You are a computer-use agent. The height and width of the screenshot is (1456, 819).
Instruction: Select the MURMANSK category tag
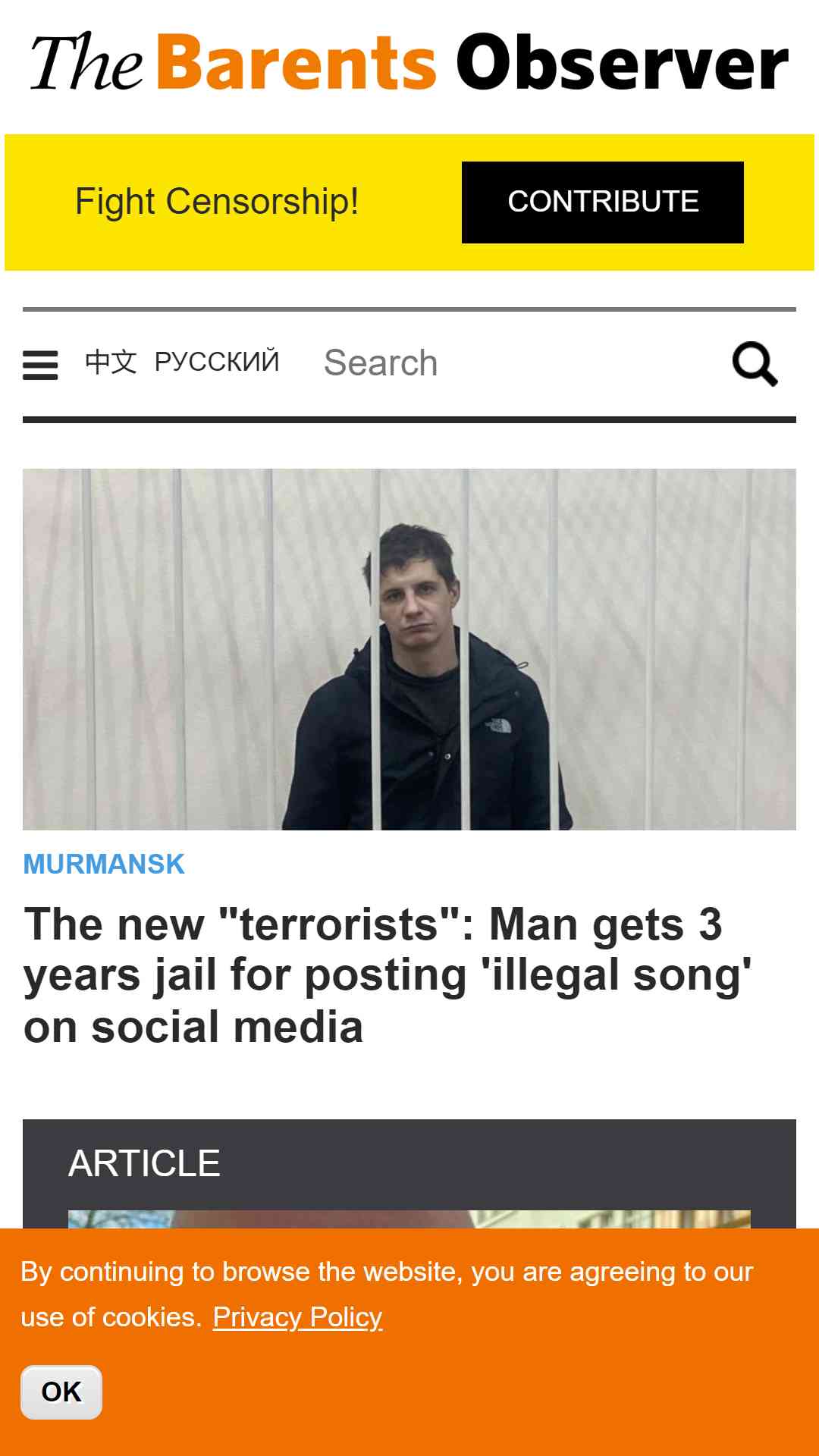(x=104, y=864)
